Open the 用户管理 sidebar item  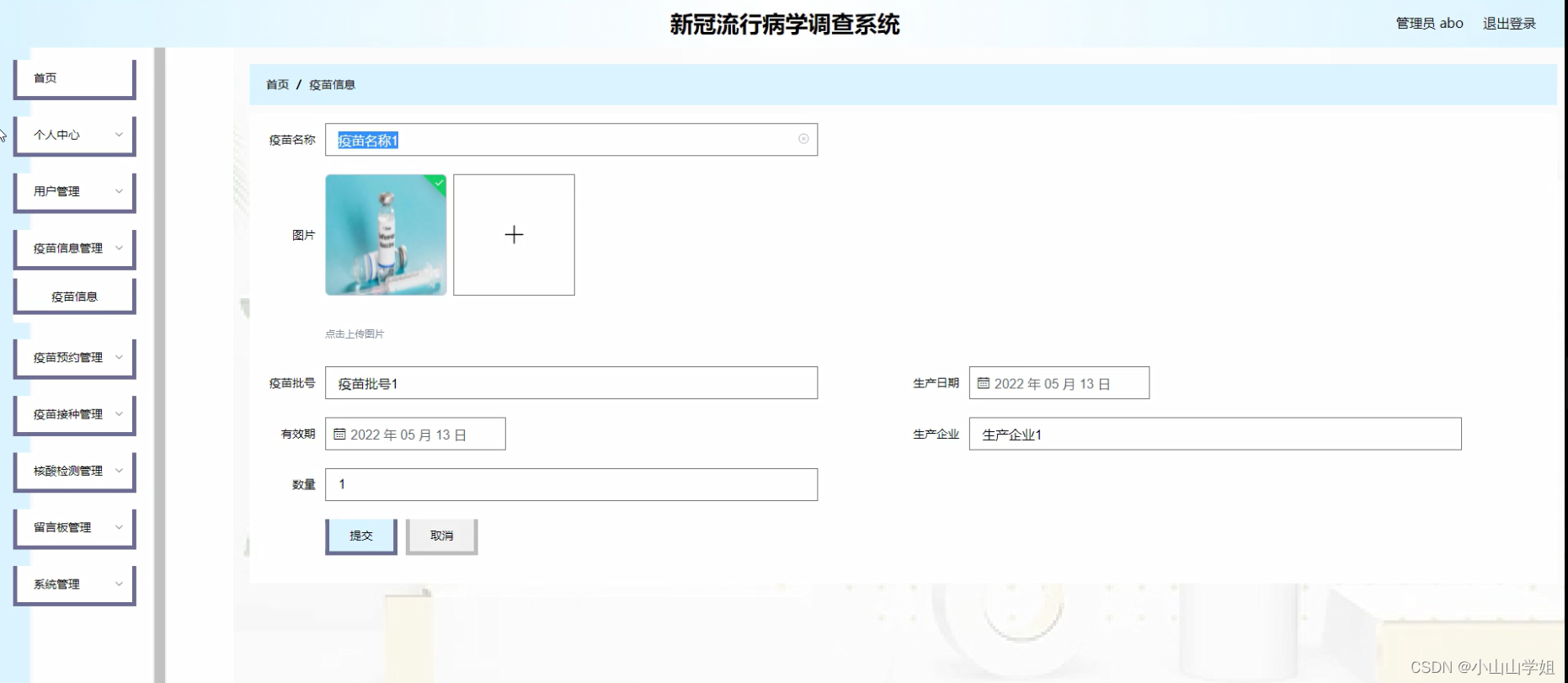coord(75,191)
